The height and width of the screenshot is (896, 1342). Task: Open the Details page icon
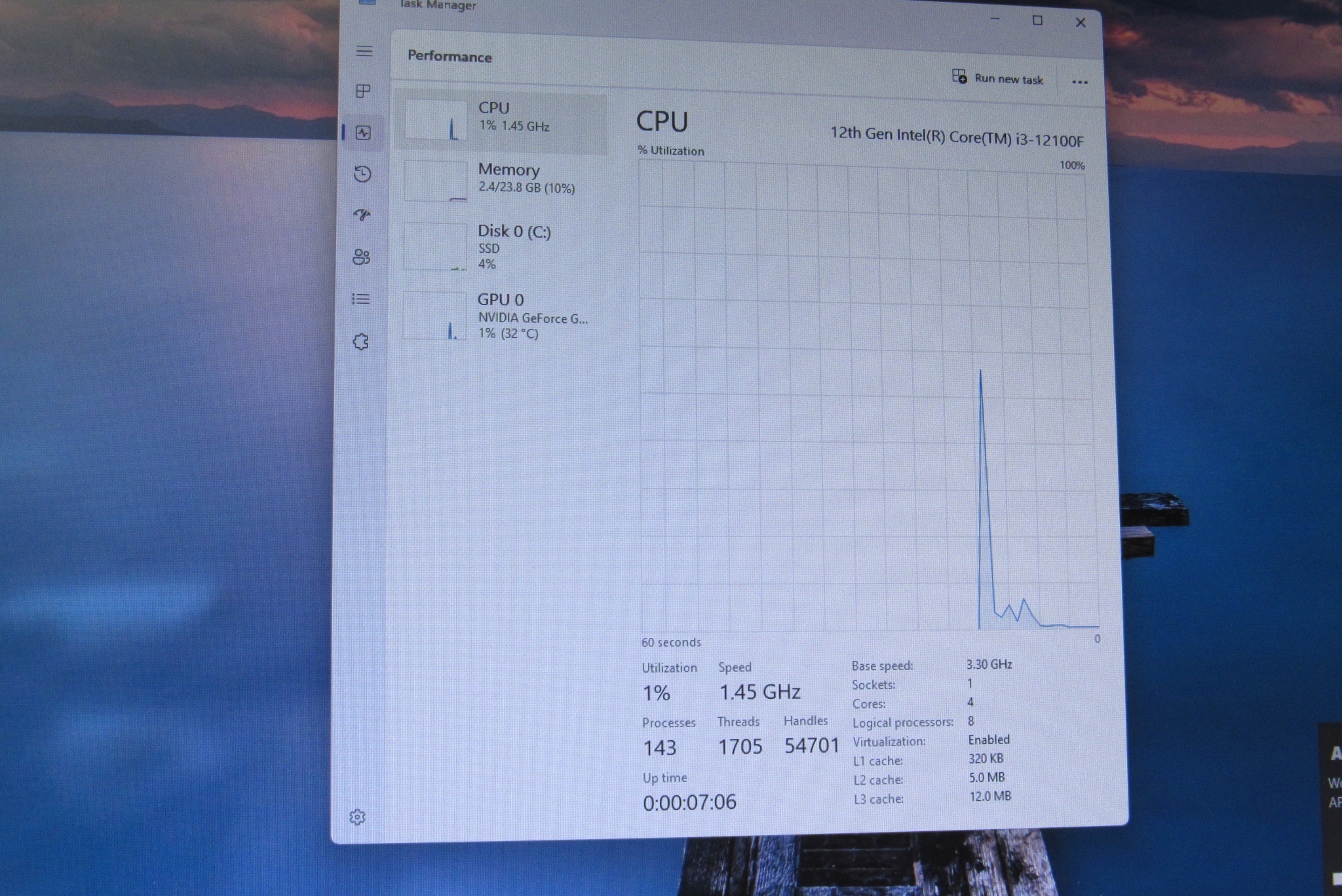point(361,299)
